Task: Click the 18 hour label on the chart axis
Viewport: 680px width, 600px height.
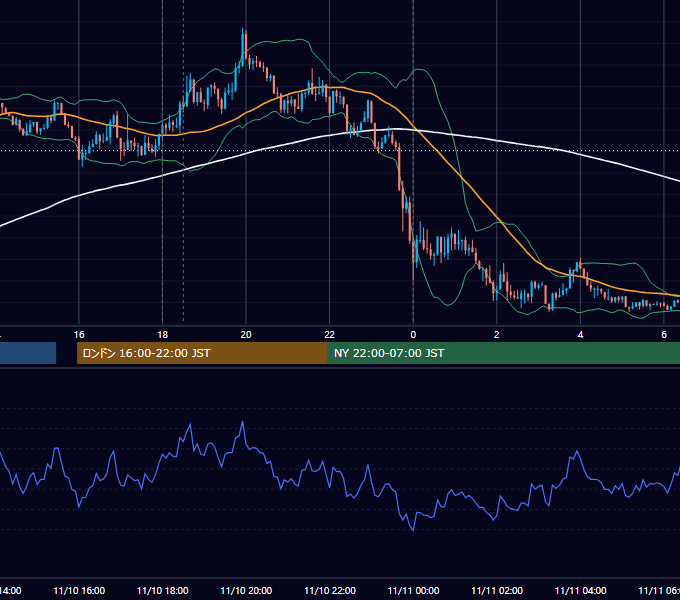Action: pos(162,335)
